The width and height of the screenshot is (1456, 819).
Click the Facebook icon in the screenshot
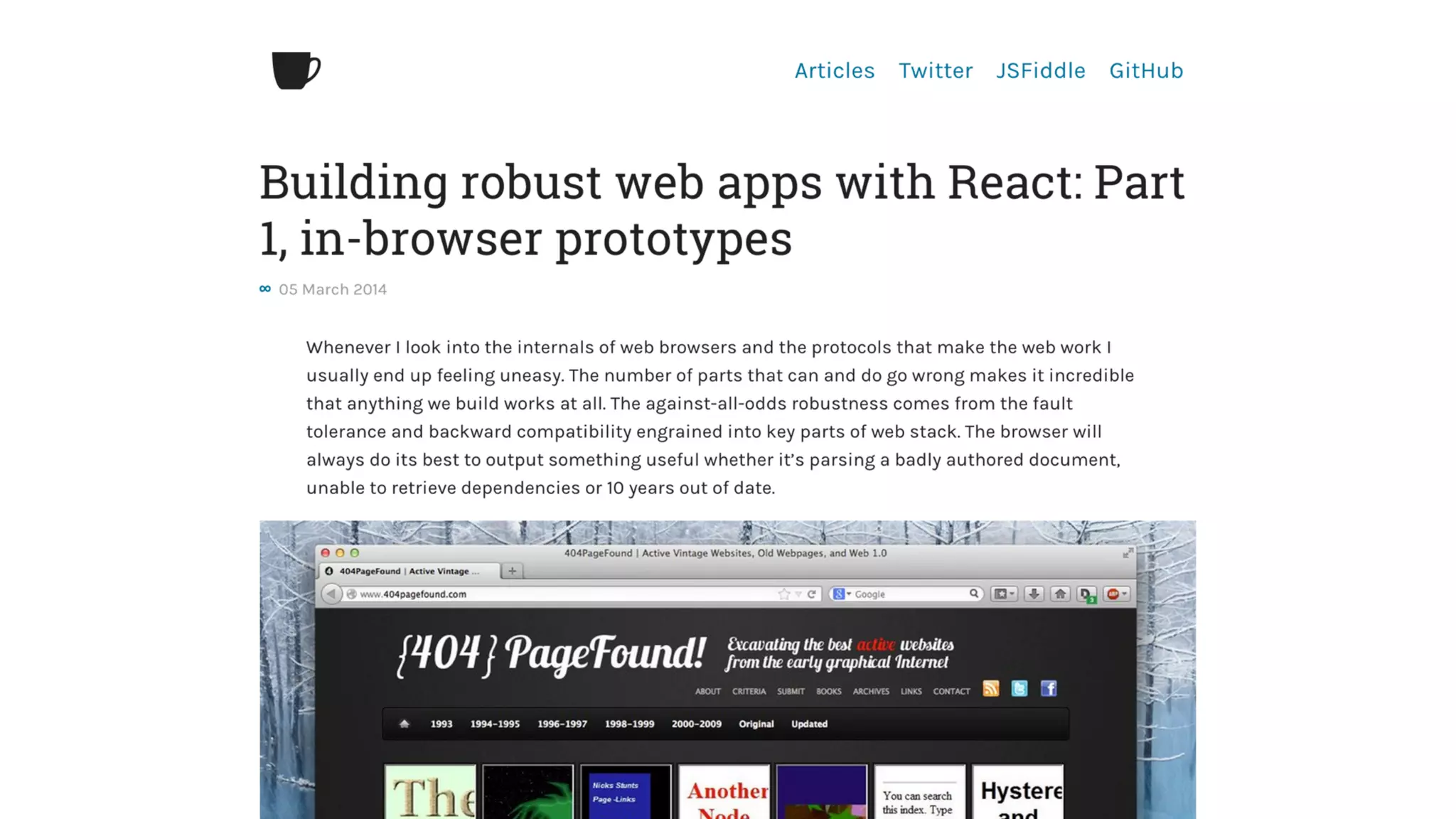(1049, 688)
